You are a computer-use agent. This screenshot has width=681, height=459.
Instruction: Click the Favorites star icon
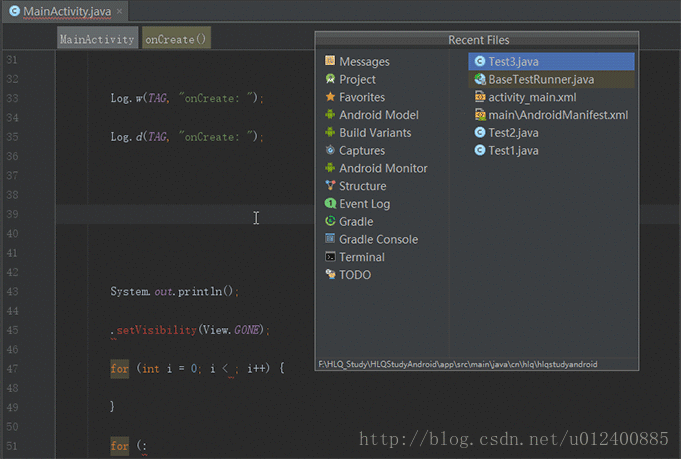[330, 96]
